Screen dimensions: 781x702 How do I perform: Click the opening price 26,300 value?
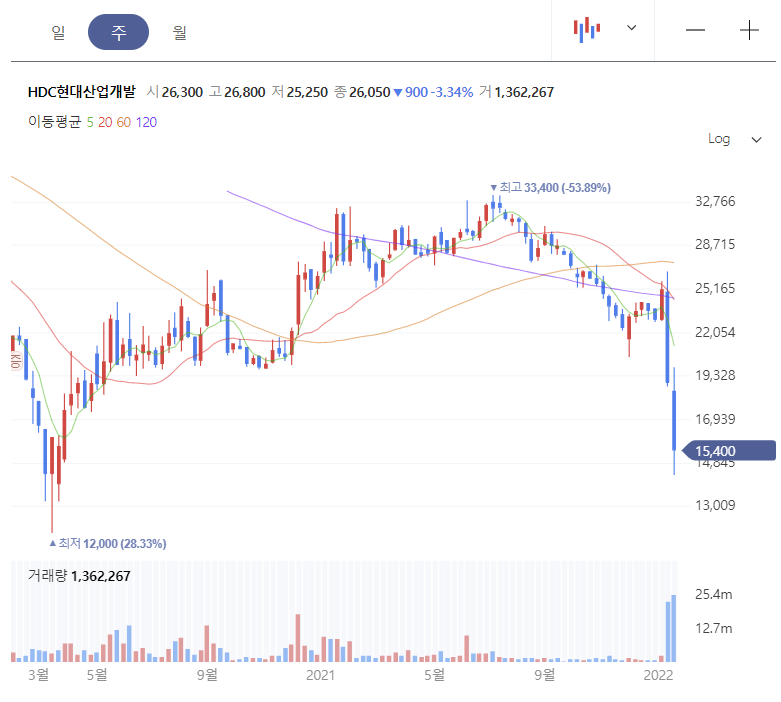click(182, 92)
